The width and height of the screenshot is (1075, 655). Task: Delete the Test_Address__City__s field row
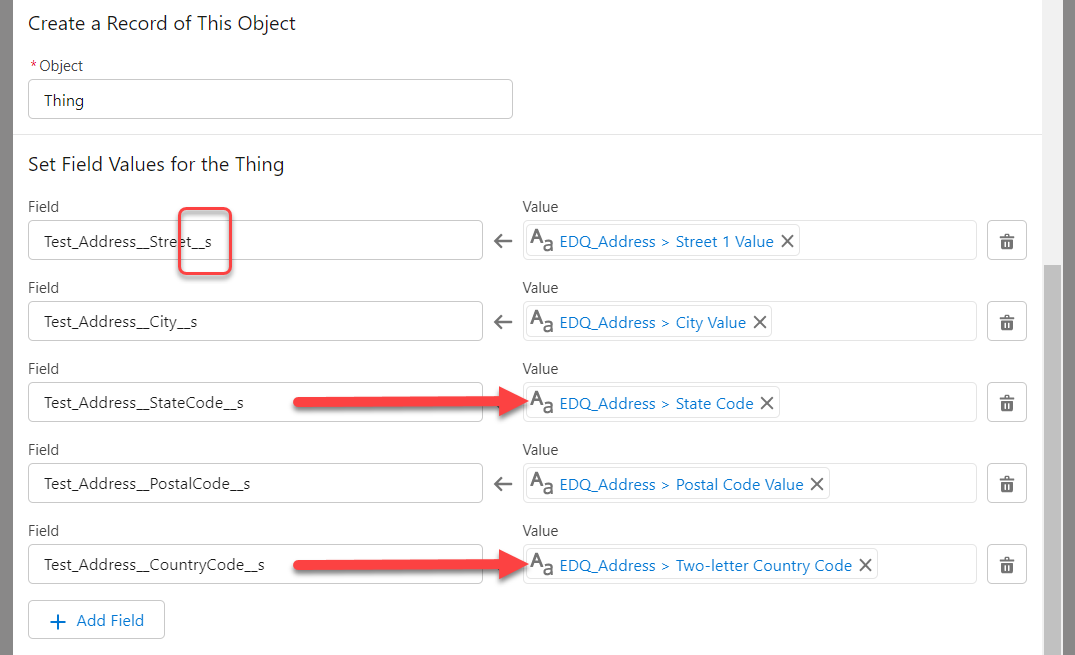(x=1006, y=321)
